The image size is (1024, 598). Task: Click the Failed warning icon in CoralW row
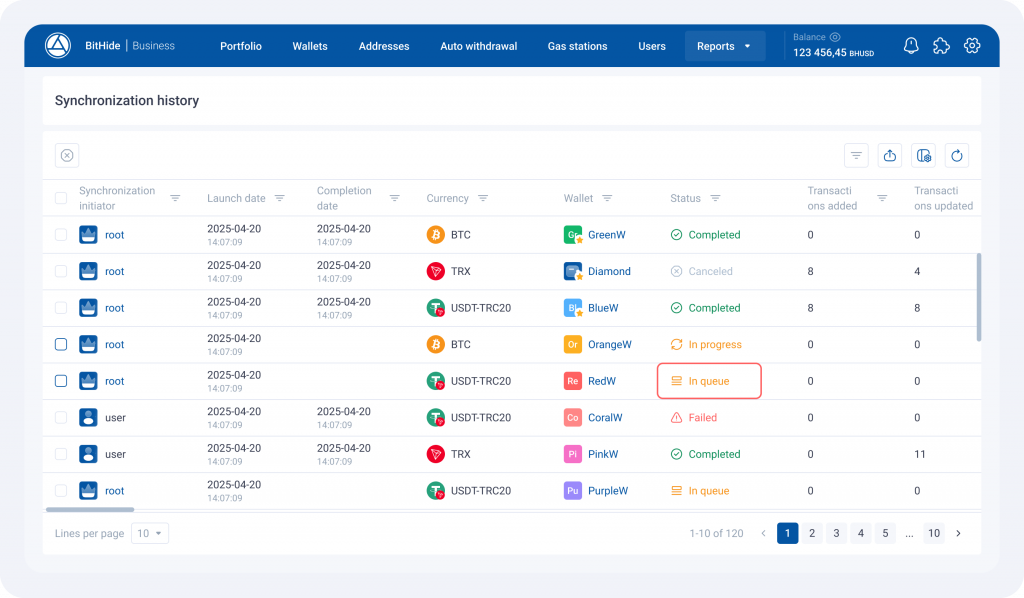click(677, 417)
